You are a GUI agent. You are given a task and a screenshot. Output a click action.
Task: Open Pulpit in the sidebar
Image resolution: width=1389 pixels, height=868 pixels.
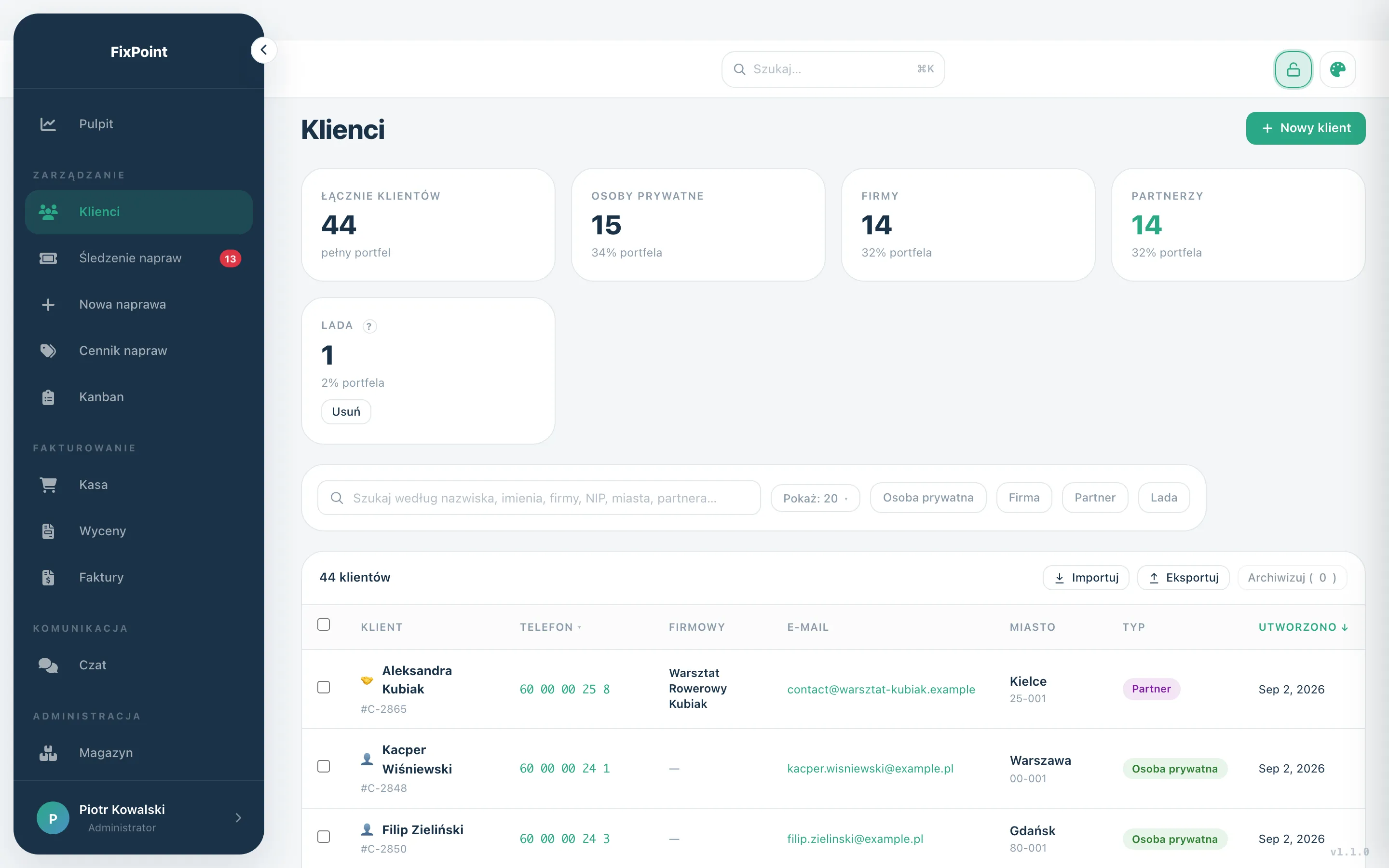point(139,124)
